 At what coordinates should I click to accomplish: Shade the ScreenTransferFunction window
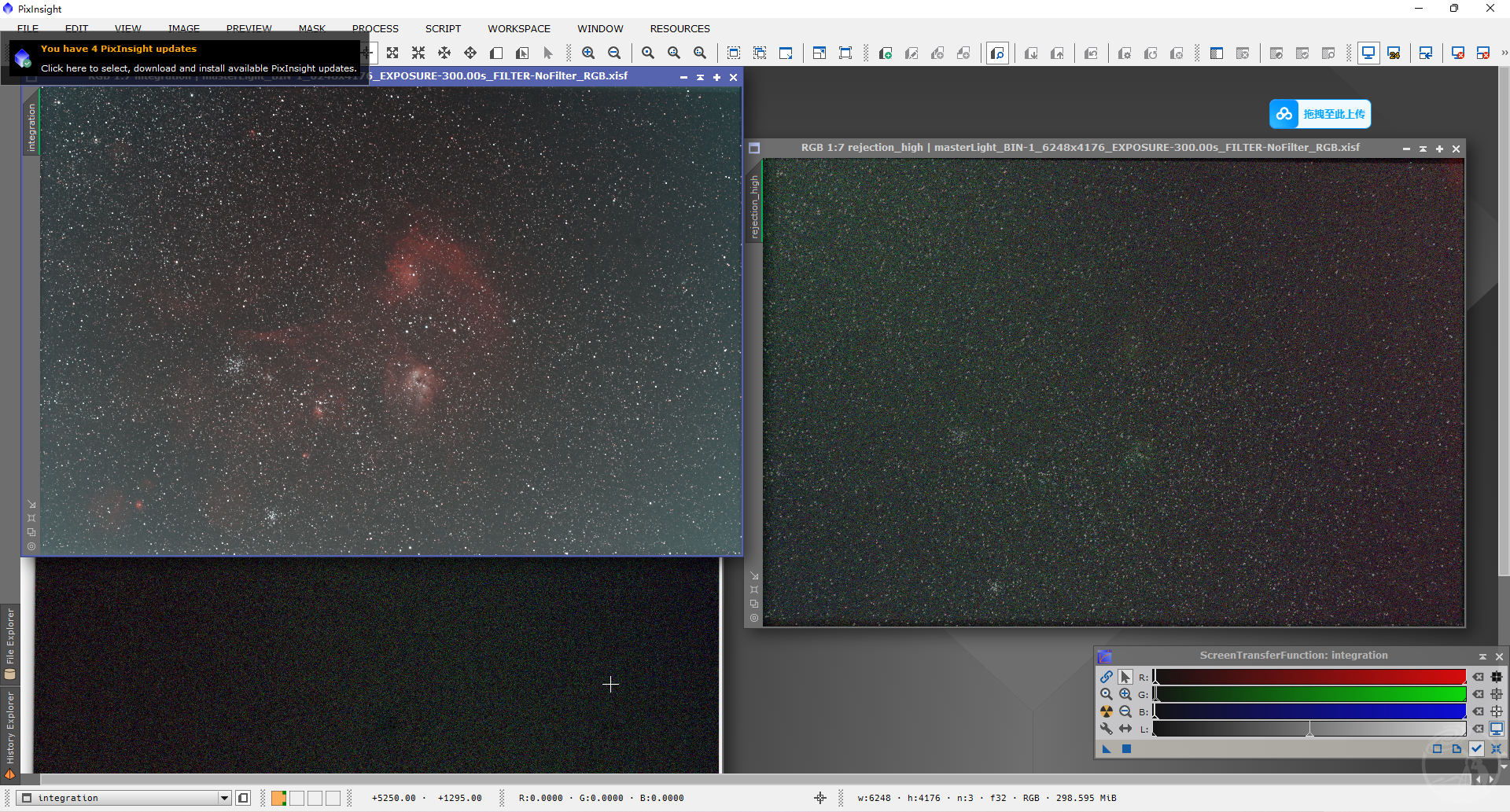click(1482, 656)
